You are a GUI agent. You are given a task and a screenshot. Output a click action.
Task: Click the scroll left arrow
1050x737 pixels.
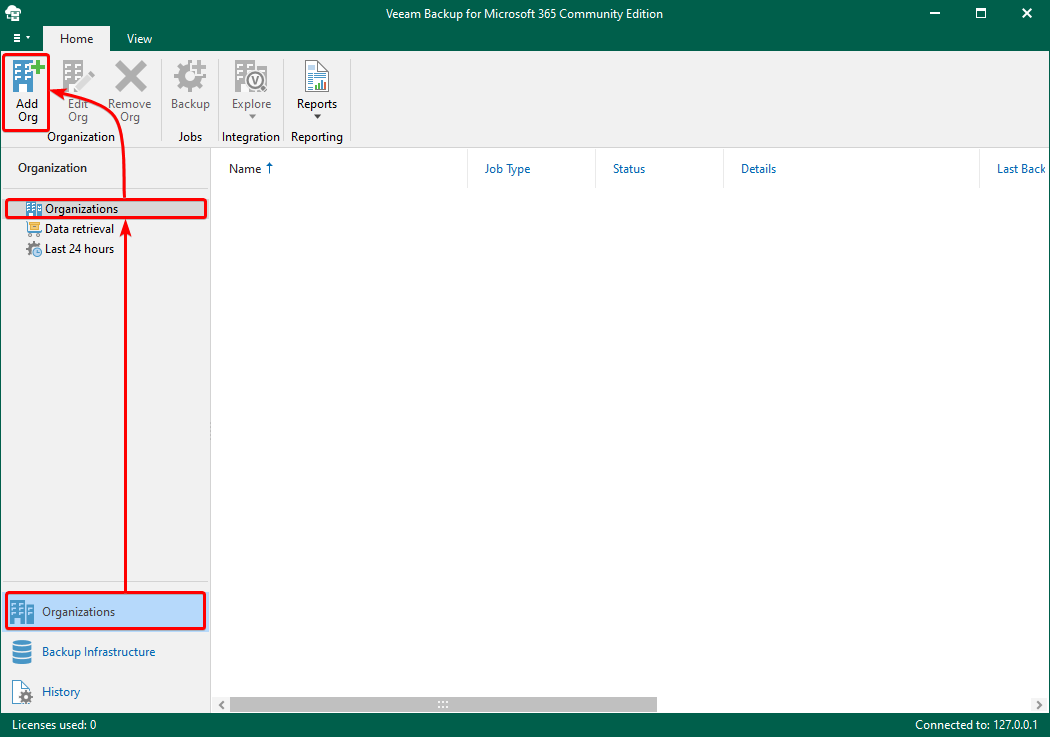pos(222,704)
